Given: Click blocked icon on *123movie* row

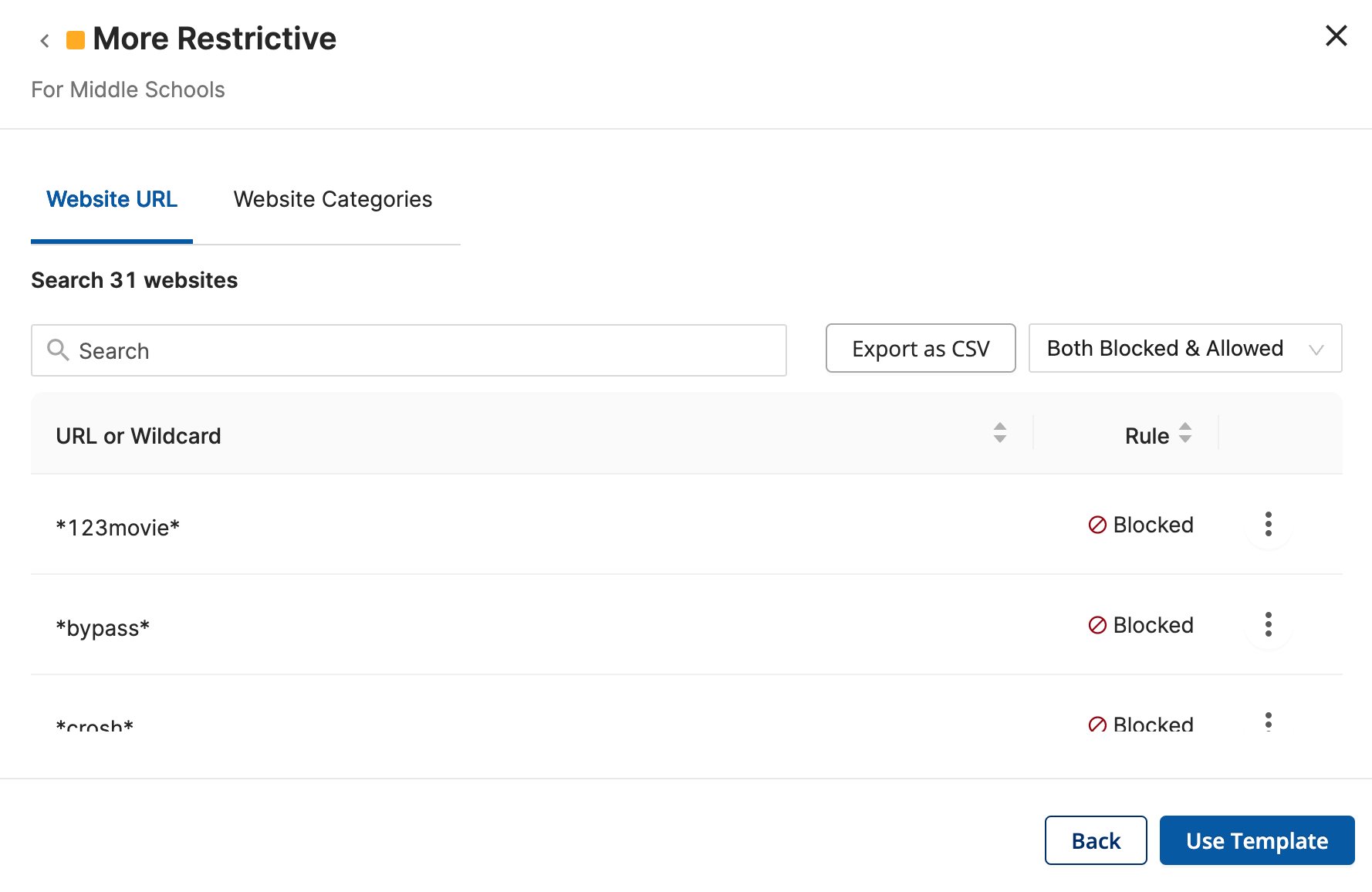Looking at the screenshot, I should coord(1097,525).
